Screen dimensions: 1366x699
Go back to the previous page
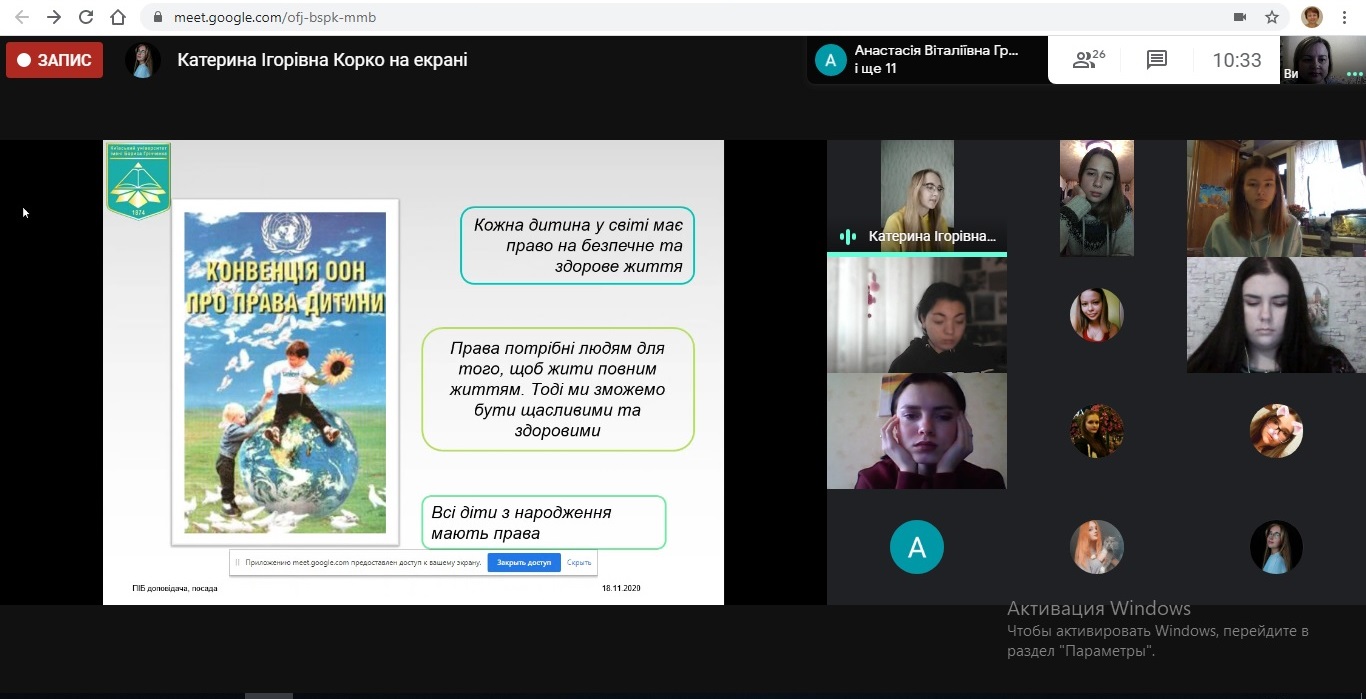pos(22,17)
